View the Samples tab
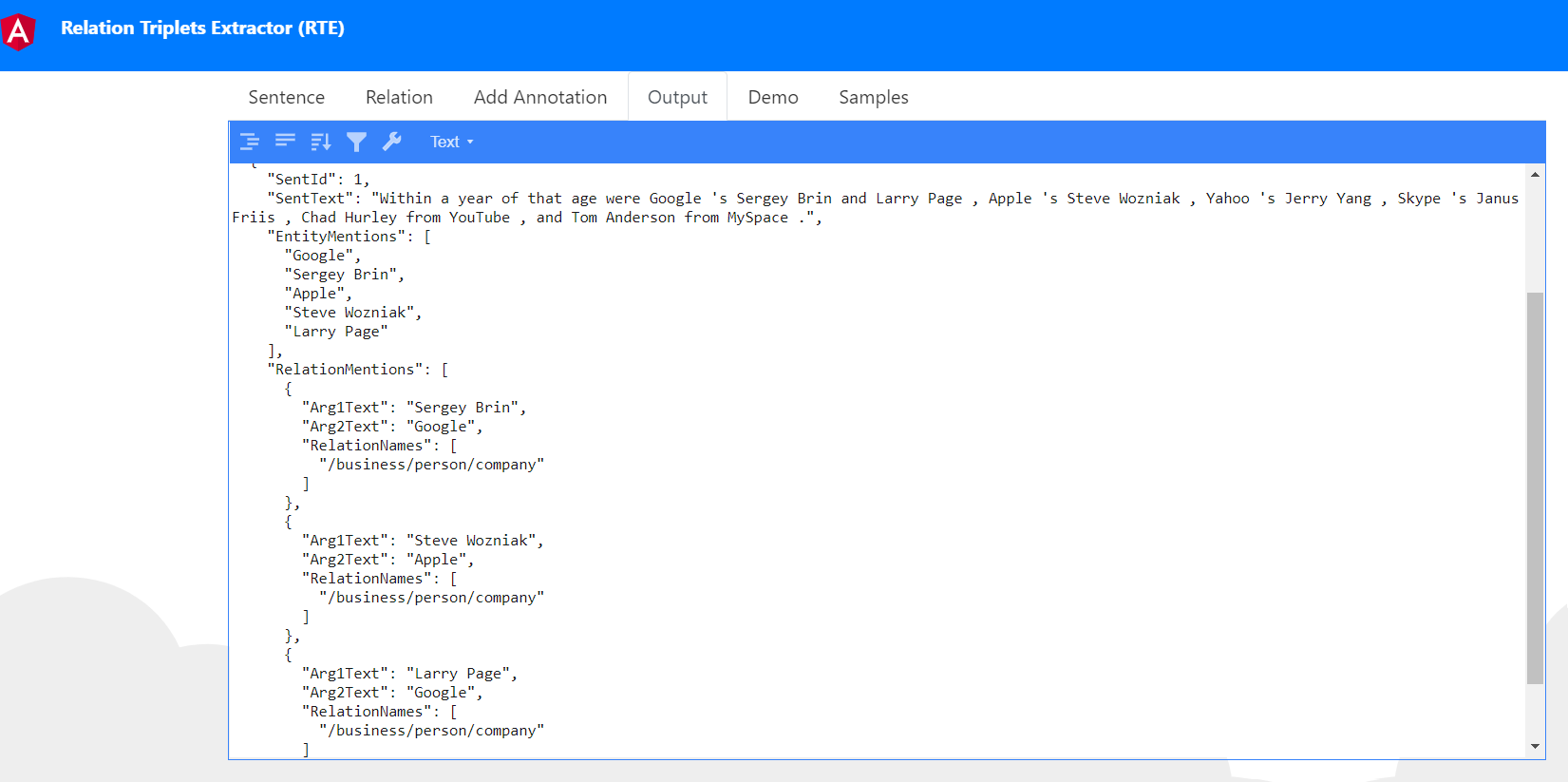 pos(874,97)
